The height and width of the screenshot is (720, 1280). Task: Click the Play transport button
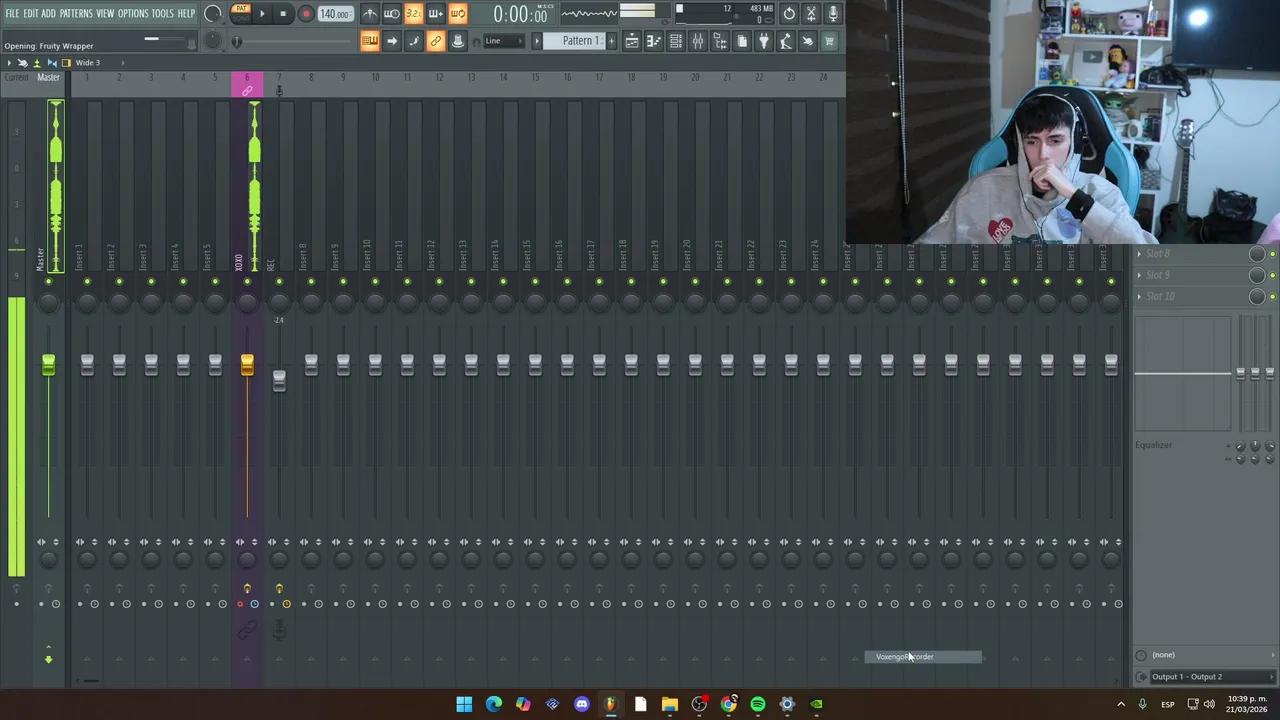click(262, 14)
